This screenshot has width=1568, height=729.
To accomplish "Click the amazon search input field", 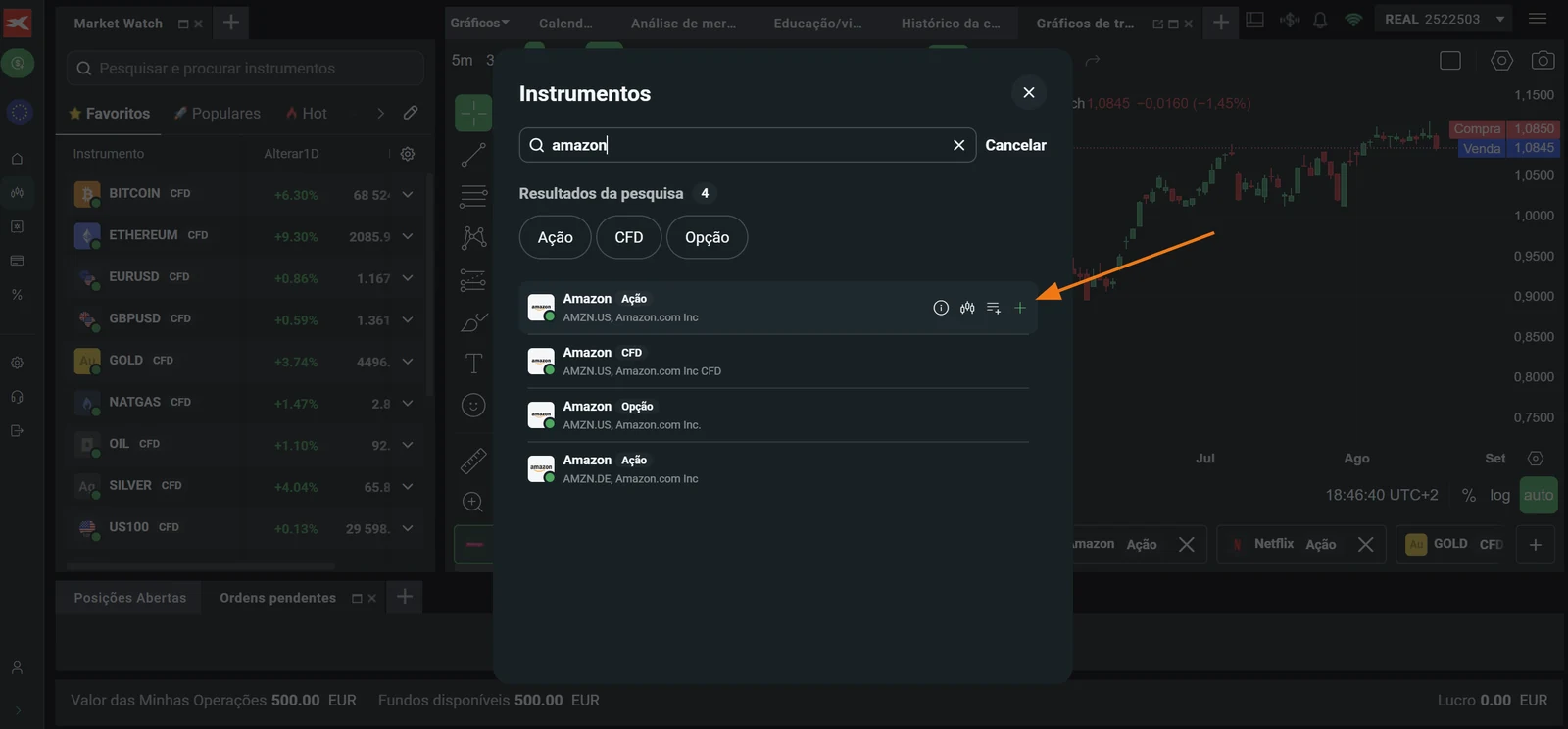I will (x=747, y=145).
